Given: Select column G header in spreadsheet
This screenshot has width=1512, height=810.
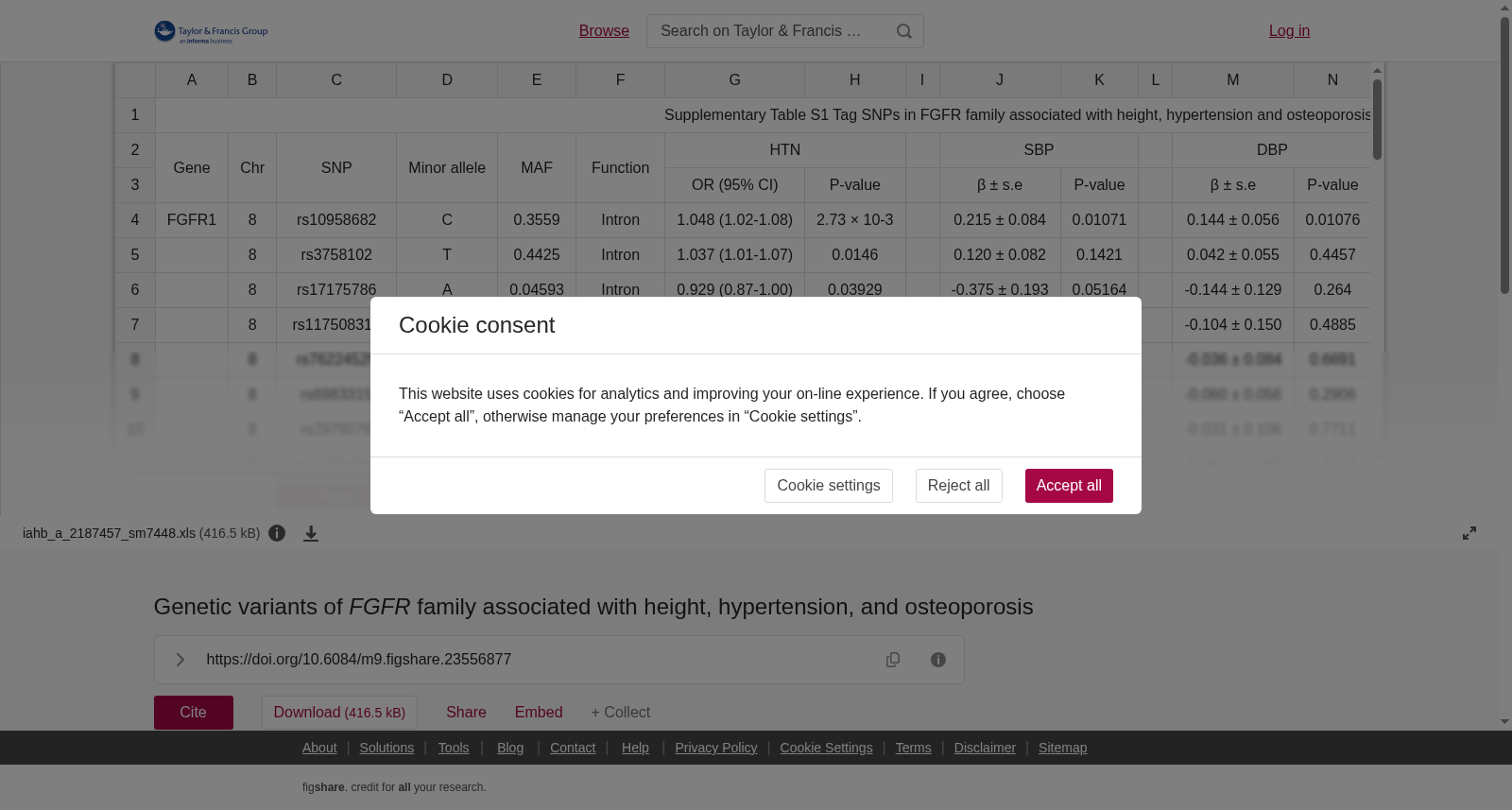Looking at the screenshot, I should pyautogui.click(x=734, y=80).
